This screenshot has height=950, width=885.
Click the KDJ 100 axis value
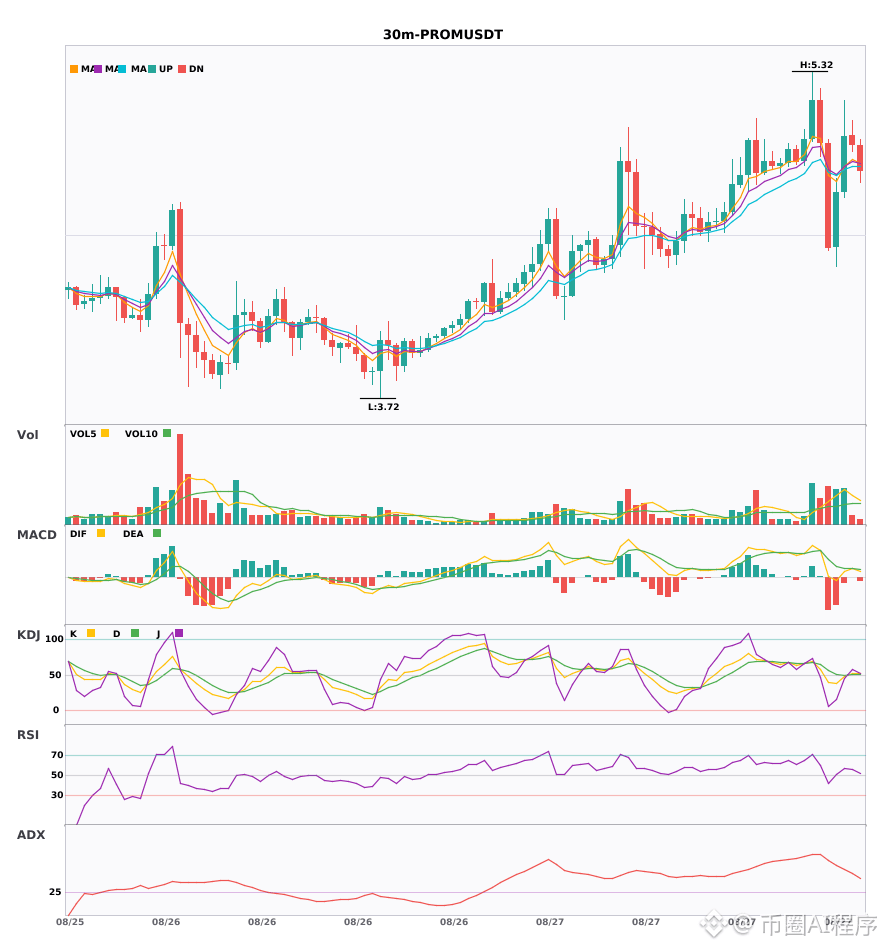(55, 639)
